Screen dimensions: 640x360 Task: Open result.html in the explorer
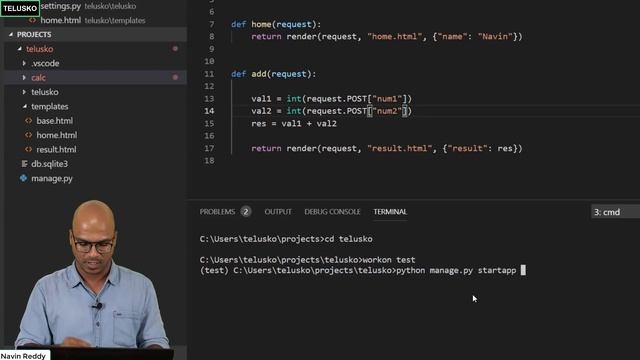[x=56, y=149]
